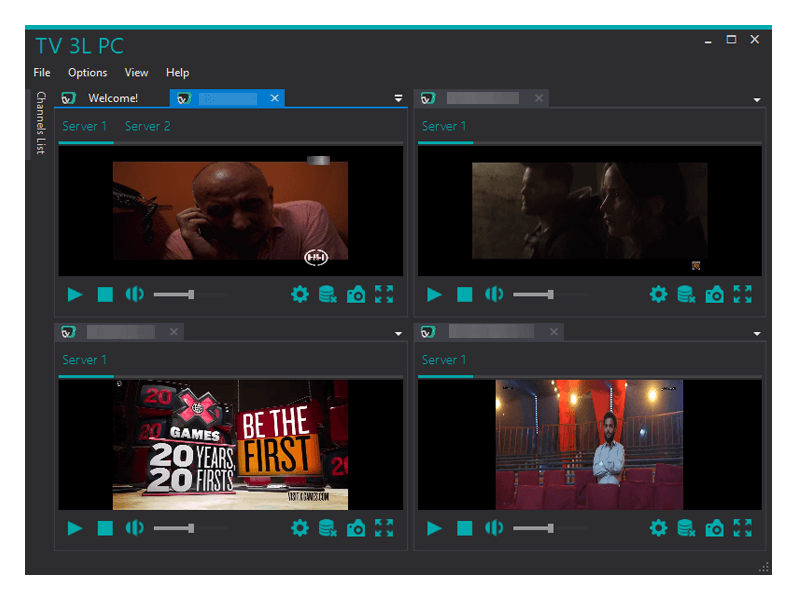
Task: Switch to the Welcome! tab
Action: tap(112, 98)
